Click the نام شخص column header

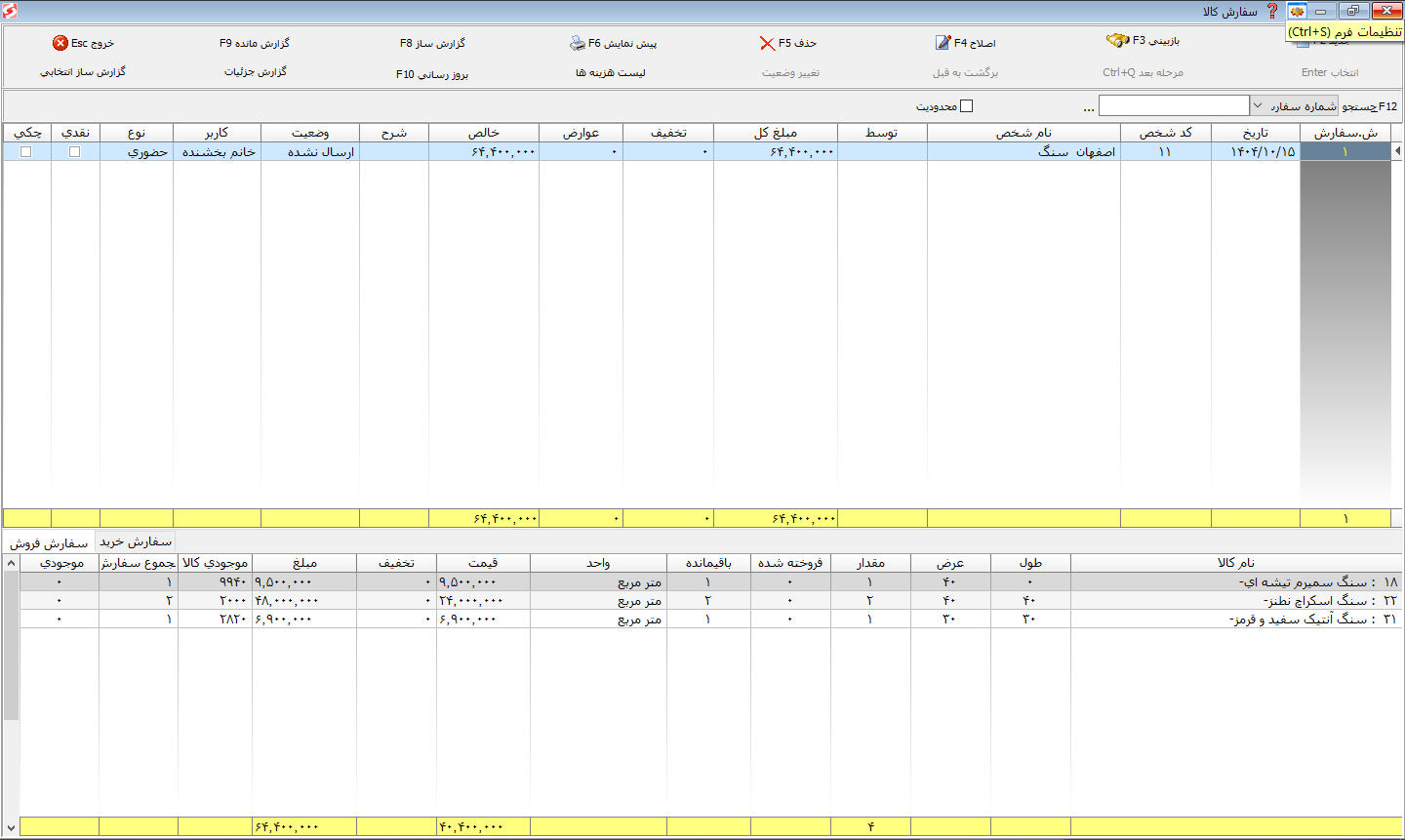[1024, 133]
